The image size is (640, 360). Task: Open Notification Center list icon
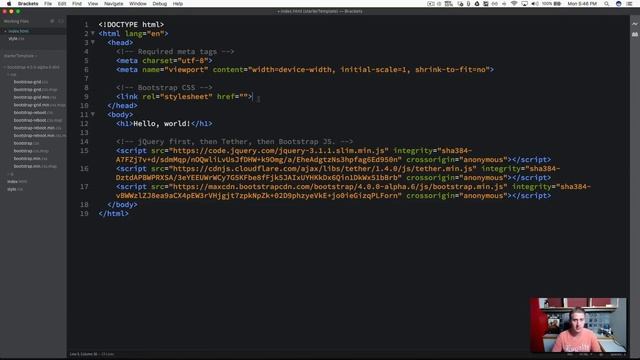point(629,4)
